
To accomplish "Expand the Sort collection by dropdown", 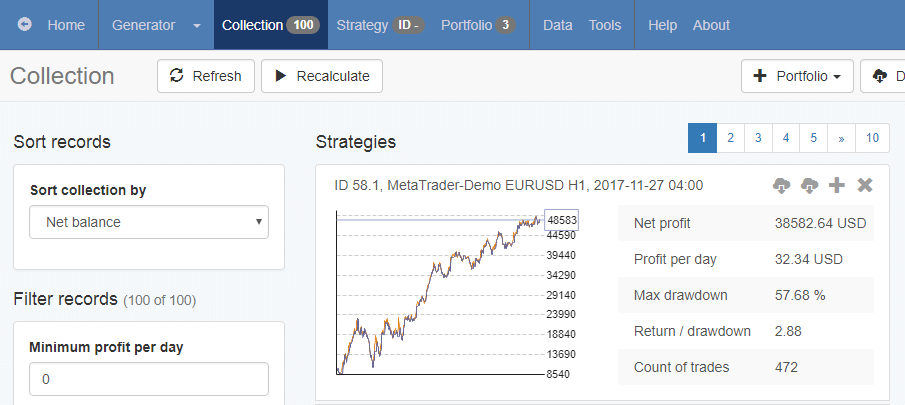I will 149,222.
